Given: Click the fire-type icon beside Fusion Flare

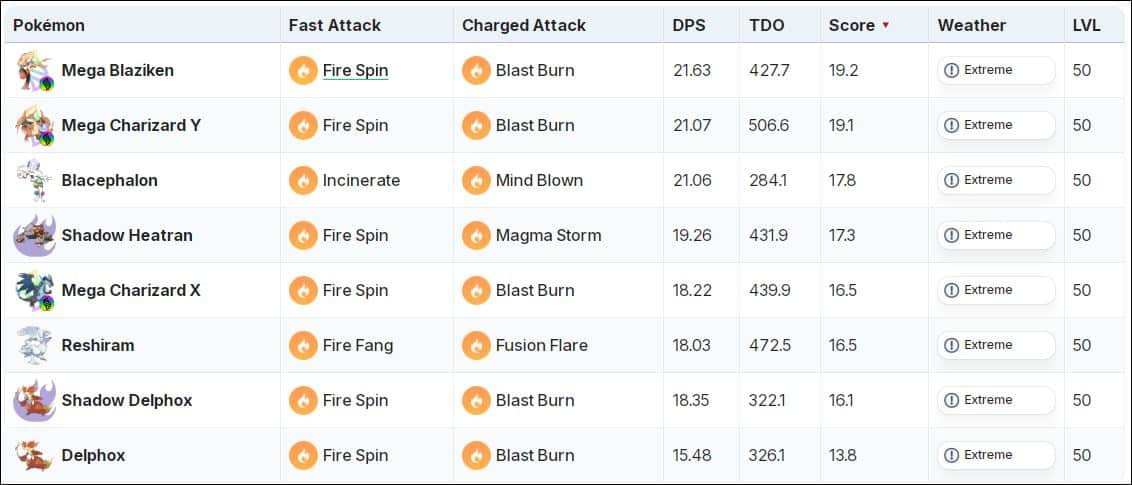Looking at the screenshot, I should click(x=475, y=346).
